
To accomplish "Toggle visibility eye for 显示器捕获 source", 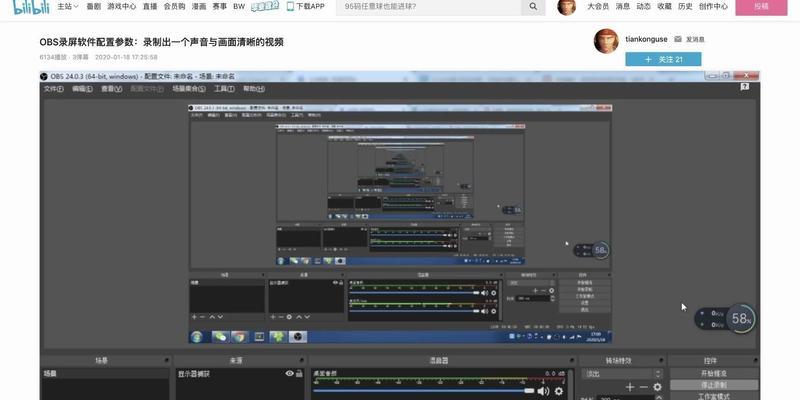I will tap(290, 373).
